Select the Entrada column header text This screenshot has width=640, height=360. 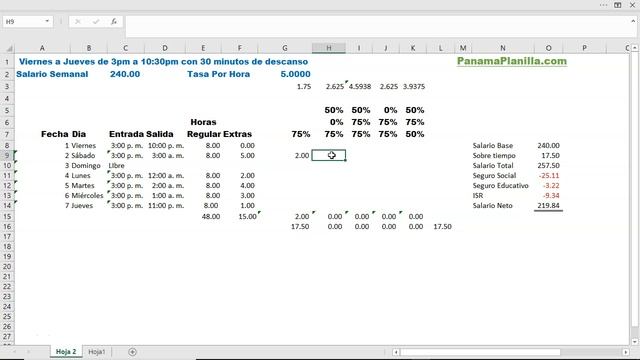tap(127, 134)
